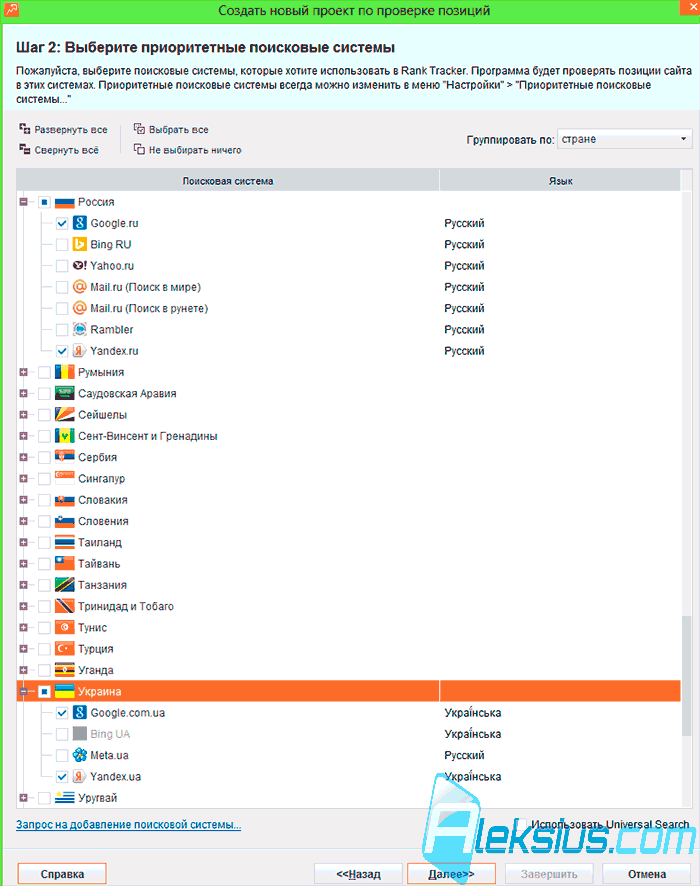Viewport: 700px width, 886px height.
Task: Open Запрос на добавление поисковой системы link
Action: pyautogui.click(x=128, y=824)
